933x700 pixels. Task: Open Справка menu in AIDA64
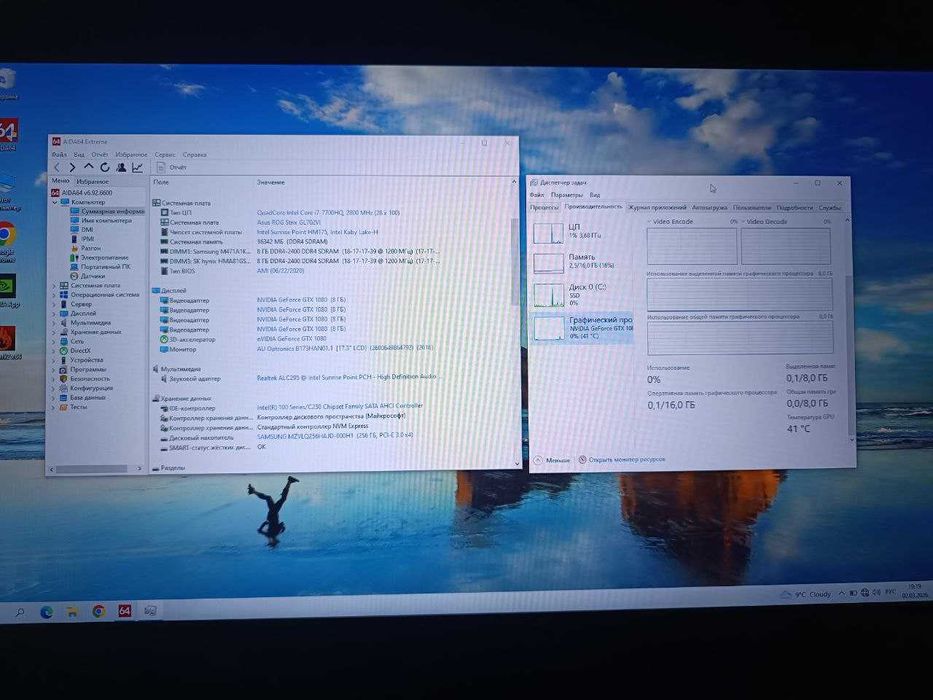[x=195, y=155]
